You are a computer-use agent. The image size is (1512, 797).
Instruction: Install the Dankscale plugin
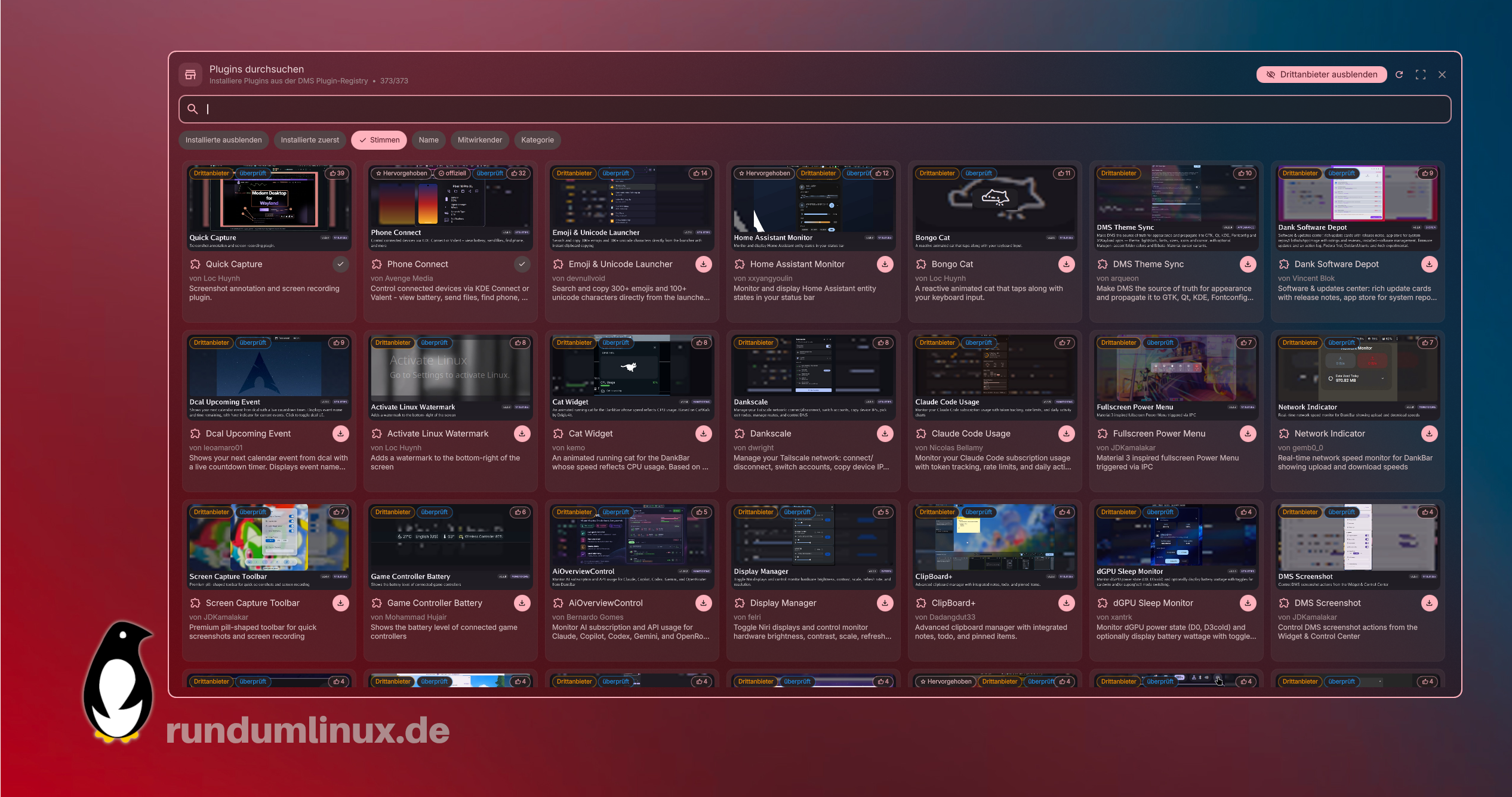(885, 434)
